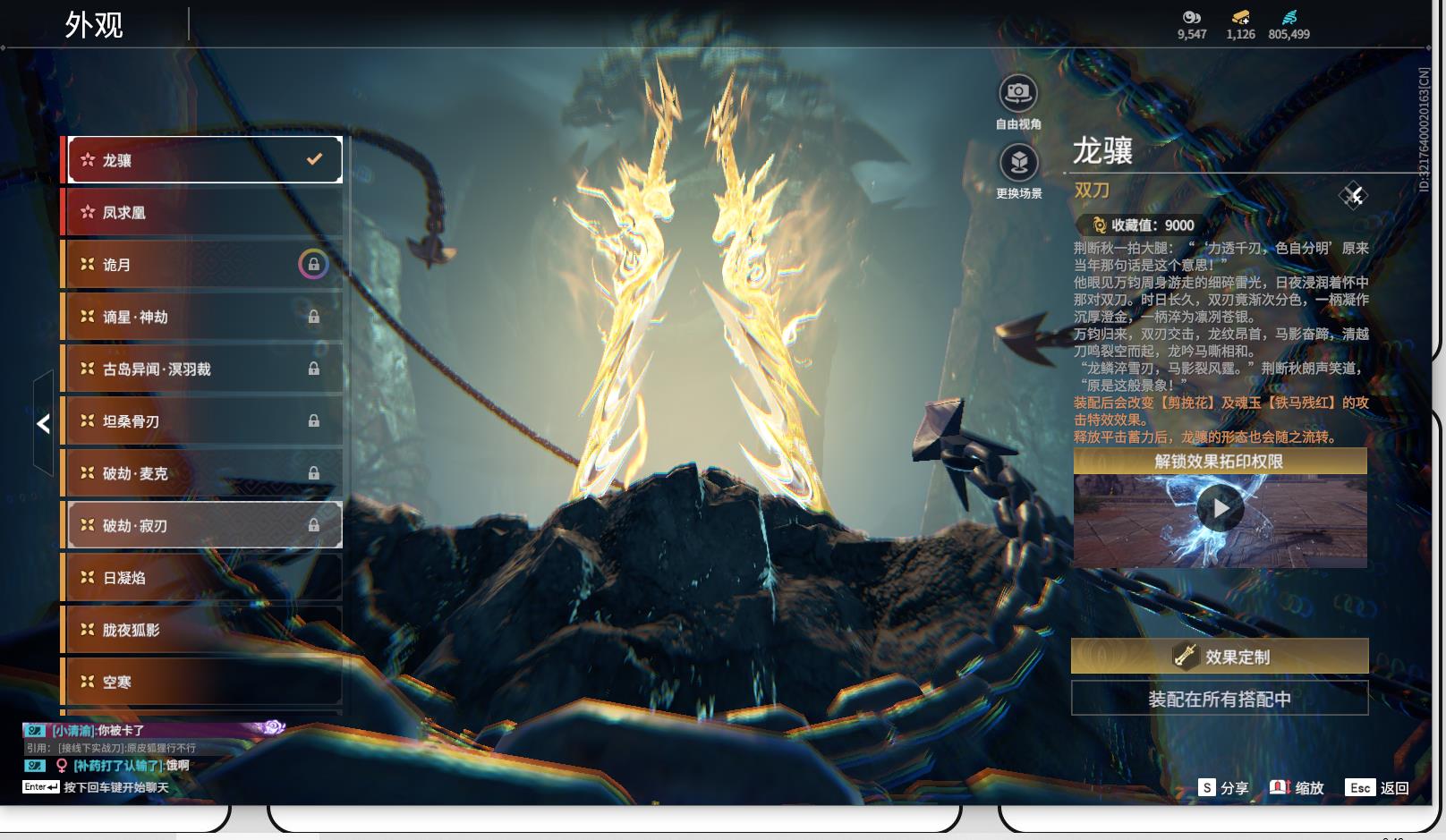Click the change scene icon (更换场景)
The width and height of the screenshot is (1446, 840).
[x=1018, y=163]
